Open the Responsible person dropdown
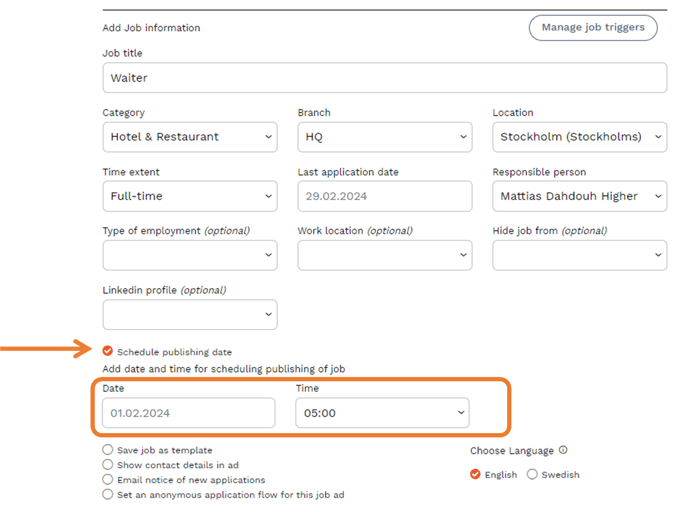 [579, 196]
